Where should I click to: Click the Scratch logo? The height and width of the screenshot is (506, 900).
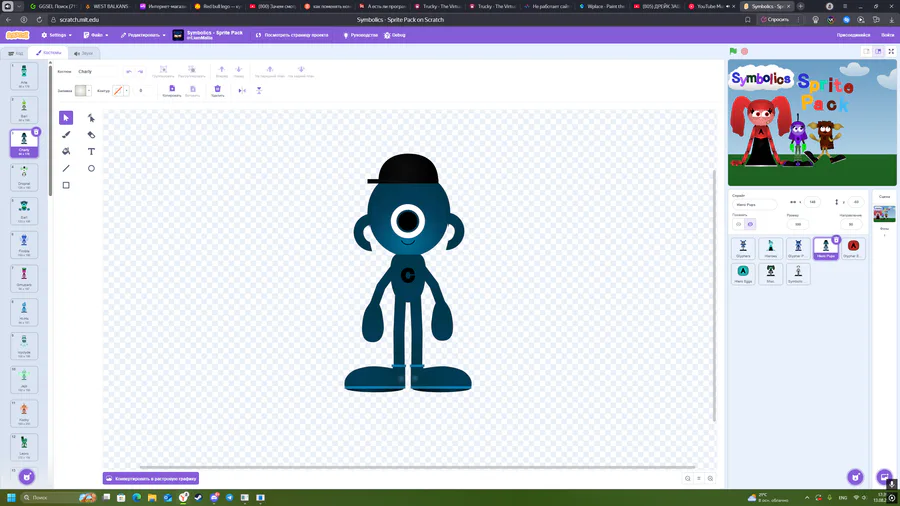click(x=17, y=35)
